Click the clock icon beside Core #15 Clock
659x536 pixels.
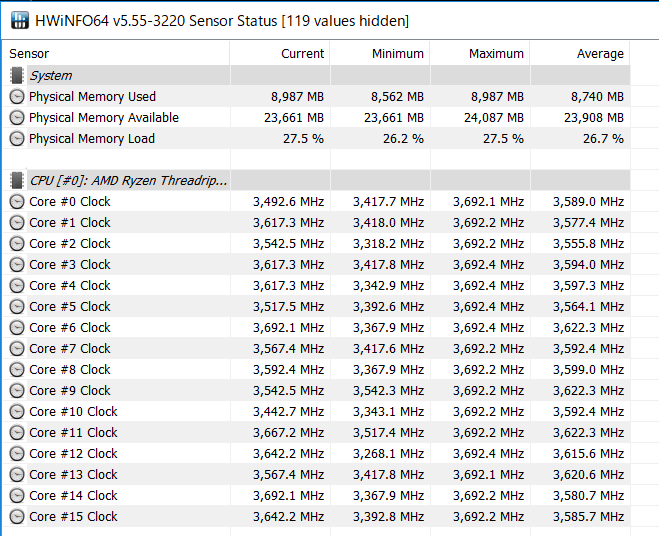pyautogui.click(x=17, y=517)
